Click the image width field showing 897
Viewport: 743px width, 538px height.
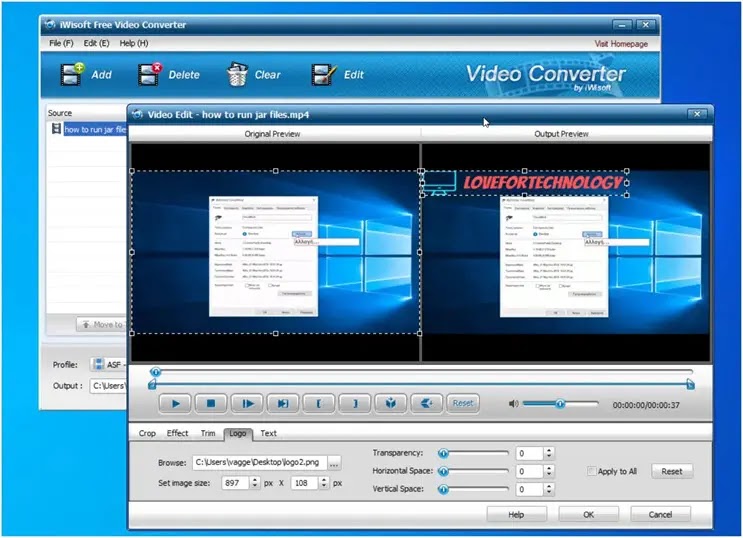[x=235, y=483]
